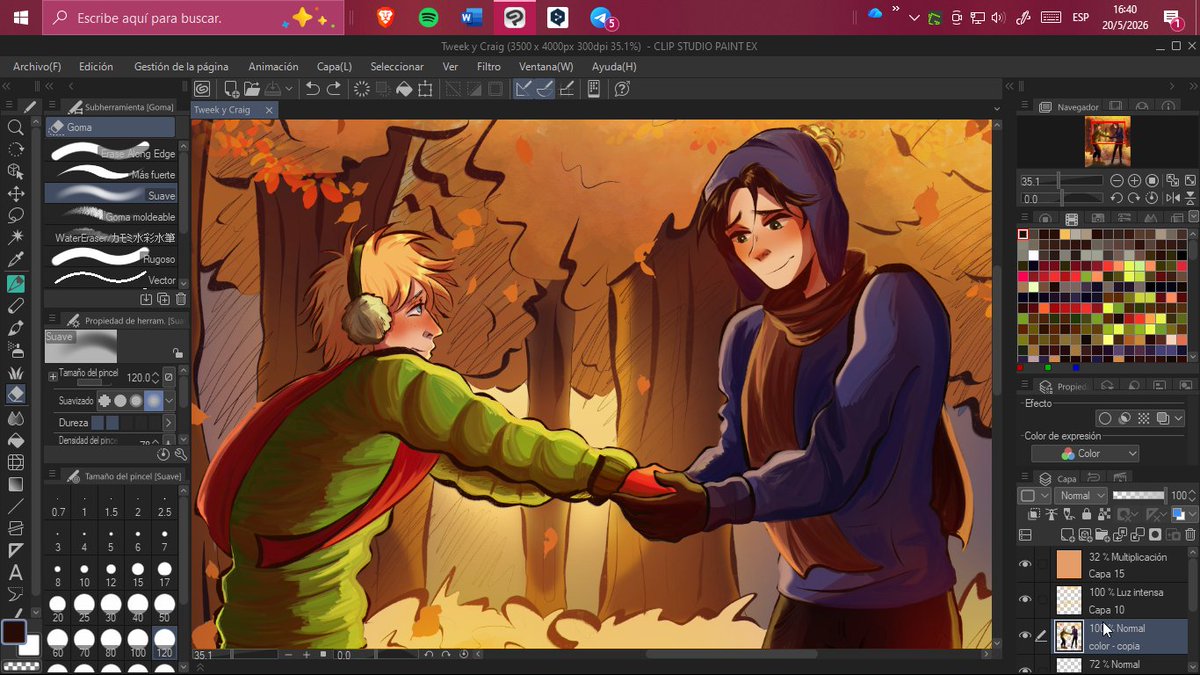The image size is (1200, 675).
Task: Pick the white swatch in color set
Action: [x=1033, y=255]
